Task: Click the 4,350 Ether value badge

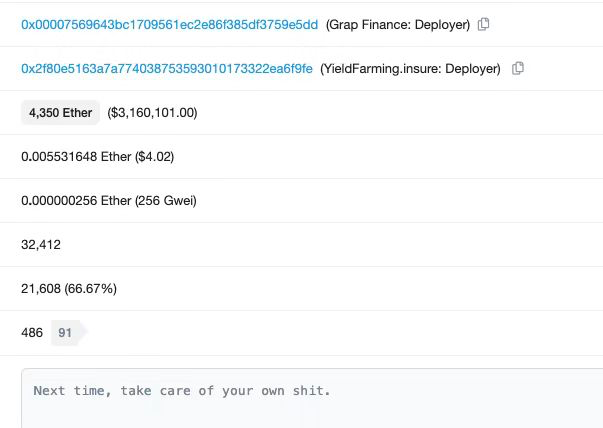Action: click(x=60, y=113)
